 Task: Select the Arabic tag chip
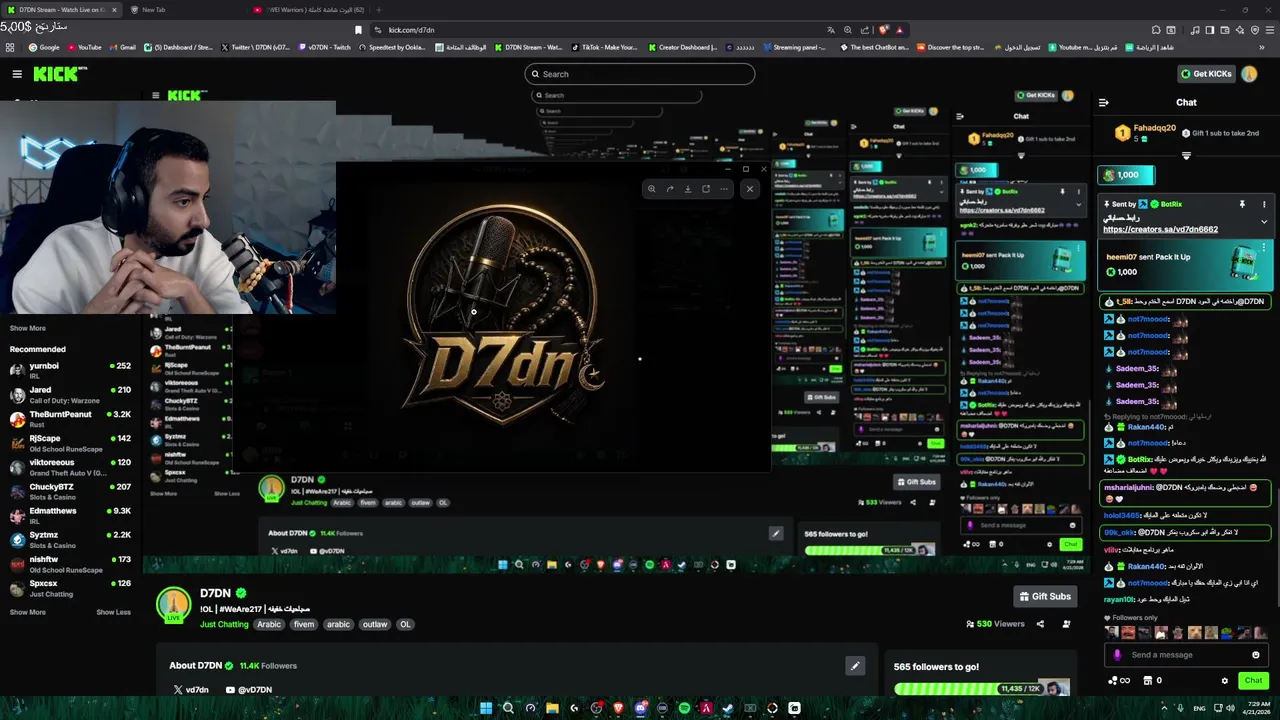269,624
